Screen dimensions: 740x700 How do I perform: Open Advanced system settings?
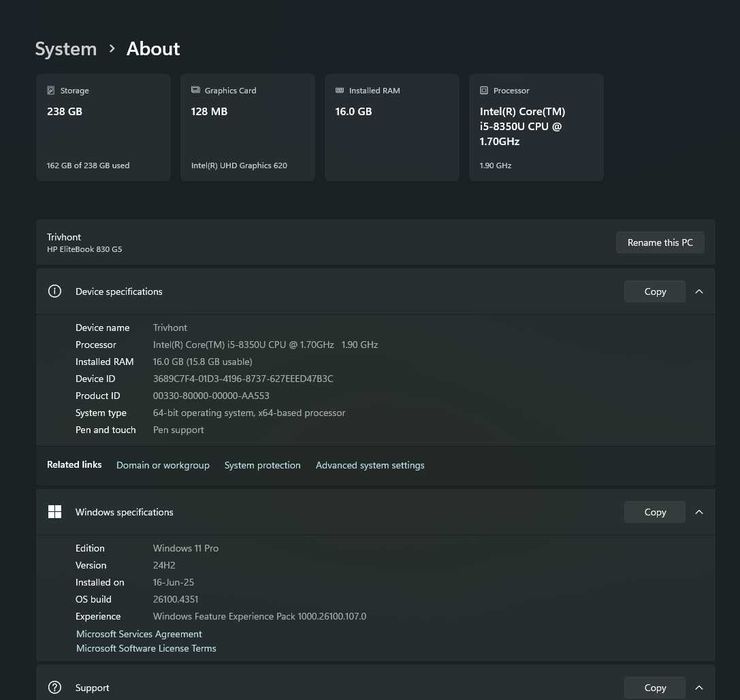pyautogui.click(x=370, y=465)
